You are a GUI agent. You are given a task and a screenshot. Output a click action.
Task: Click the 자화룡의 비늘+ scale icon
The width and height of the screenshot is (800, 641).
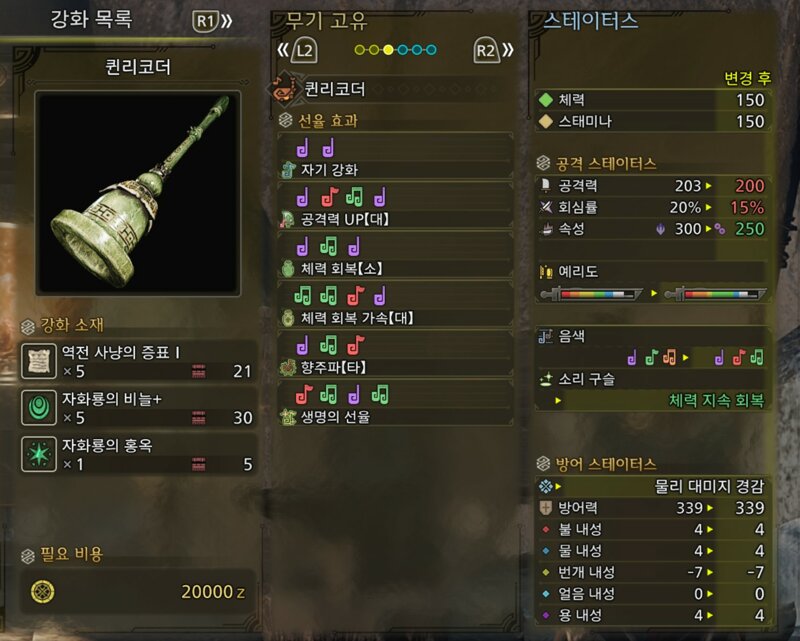39,407
